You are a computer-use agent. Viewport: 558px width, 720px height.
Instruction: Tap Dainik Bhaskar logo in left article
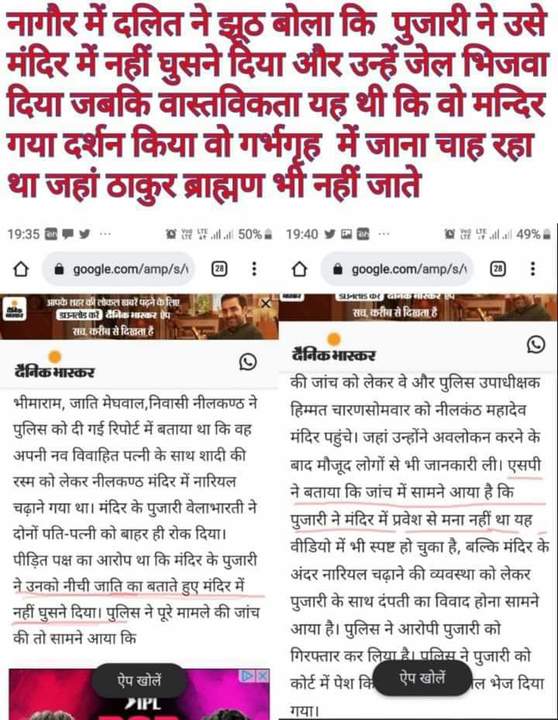55,365
